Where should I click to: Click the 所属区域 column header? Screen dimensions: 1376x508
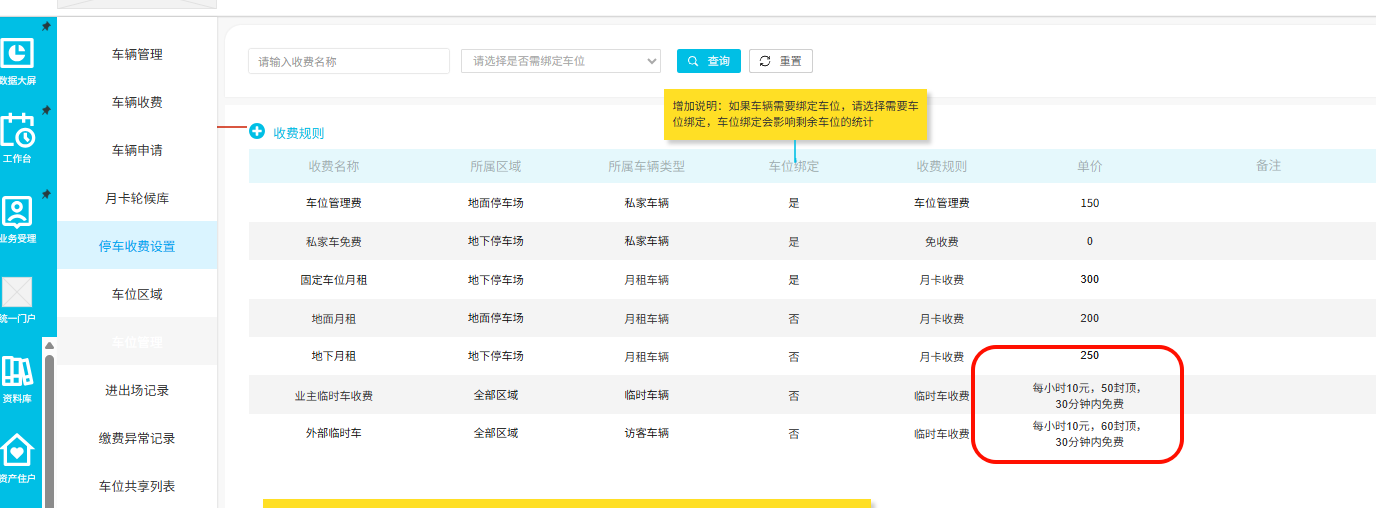coord(496,166)
